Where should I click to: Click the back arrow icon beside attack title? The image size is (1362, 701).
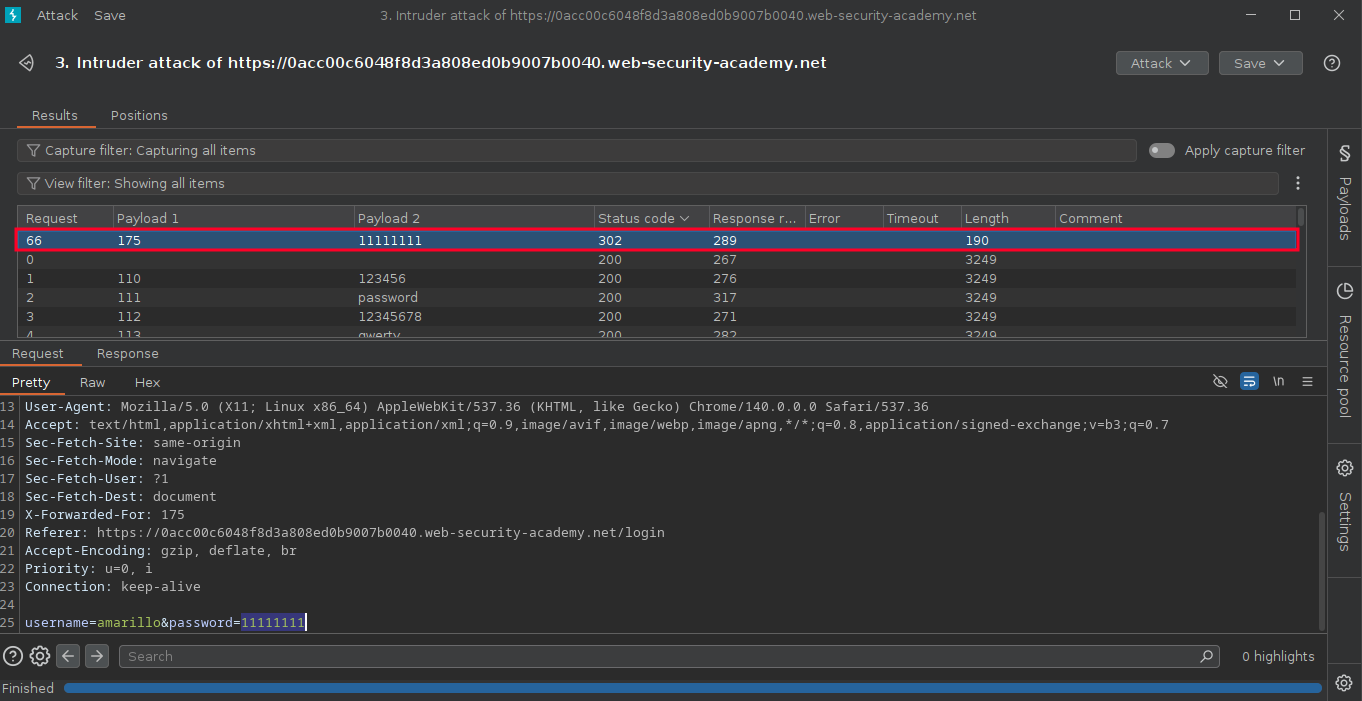pyautogui.click(x=27, y=63)
